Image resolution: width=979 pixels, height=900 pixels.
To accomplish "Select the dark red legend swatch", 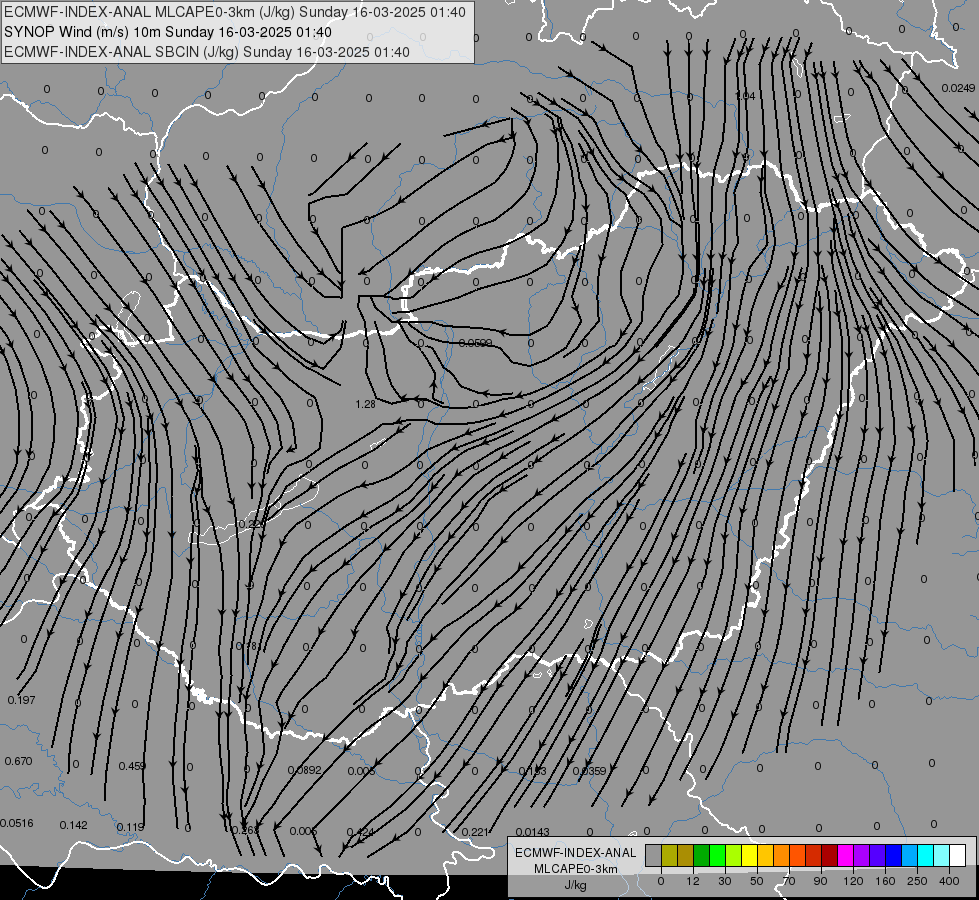I will tap(830, 855).
